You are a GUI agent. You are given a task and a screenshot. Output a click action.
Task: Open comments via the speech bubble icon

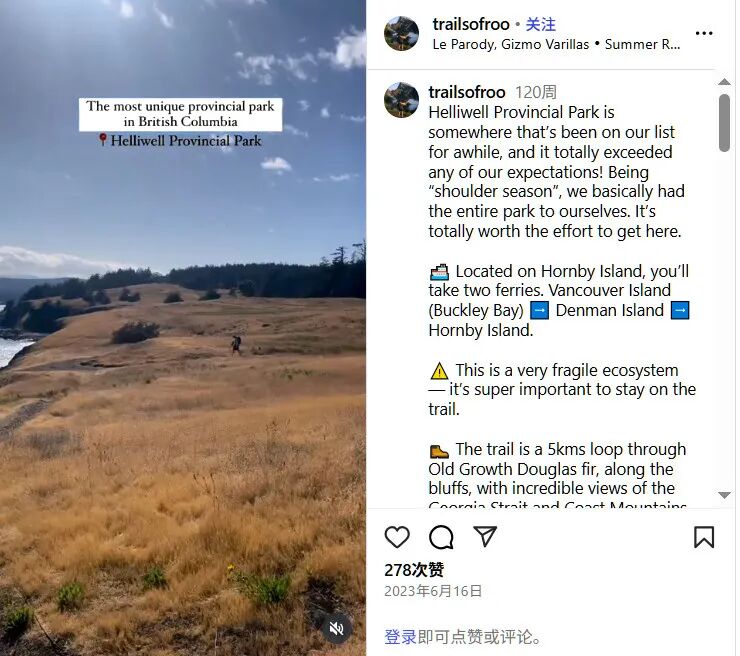pos(441,537)
